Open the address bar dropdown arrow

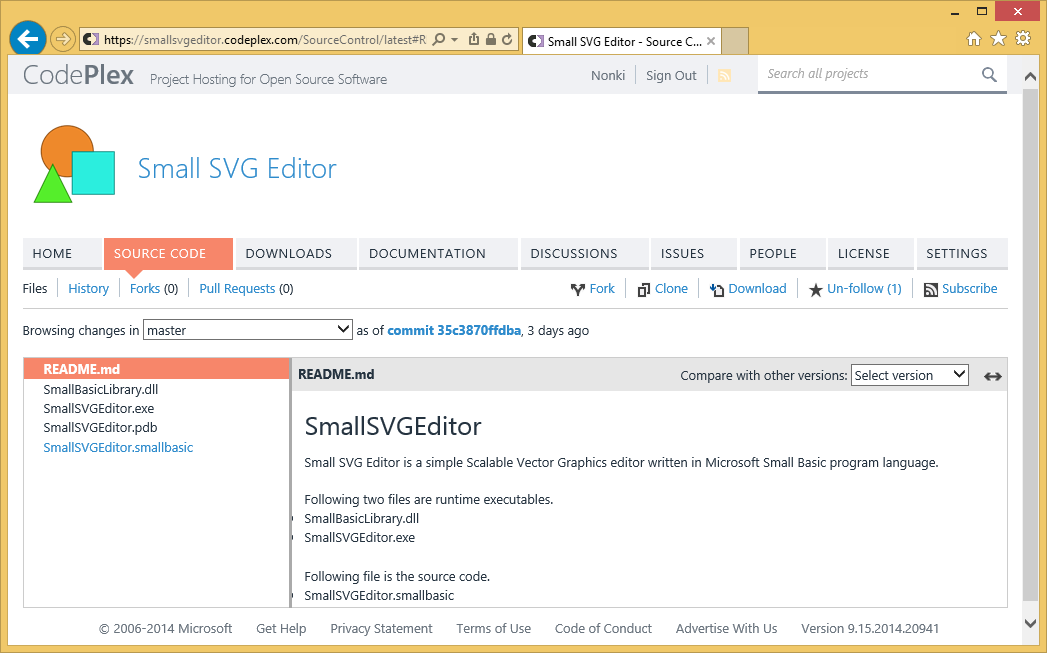455,39
